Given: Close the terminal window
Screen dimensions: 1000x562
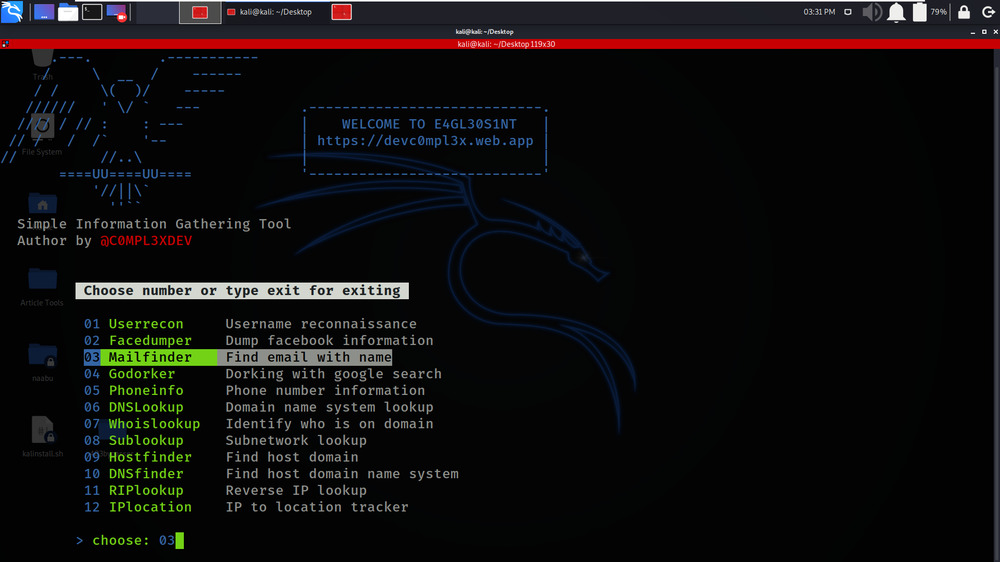Looking at the screenshot, I should click(996, 31).
